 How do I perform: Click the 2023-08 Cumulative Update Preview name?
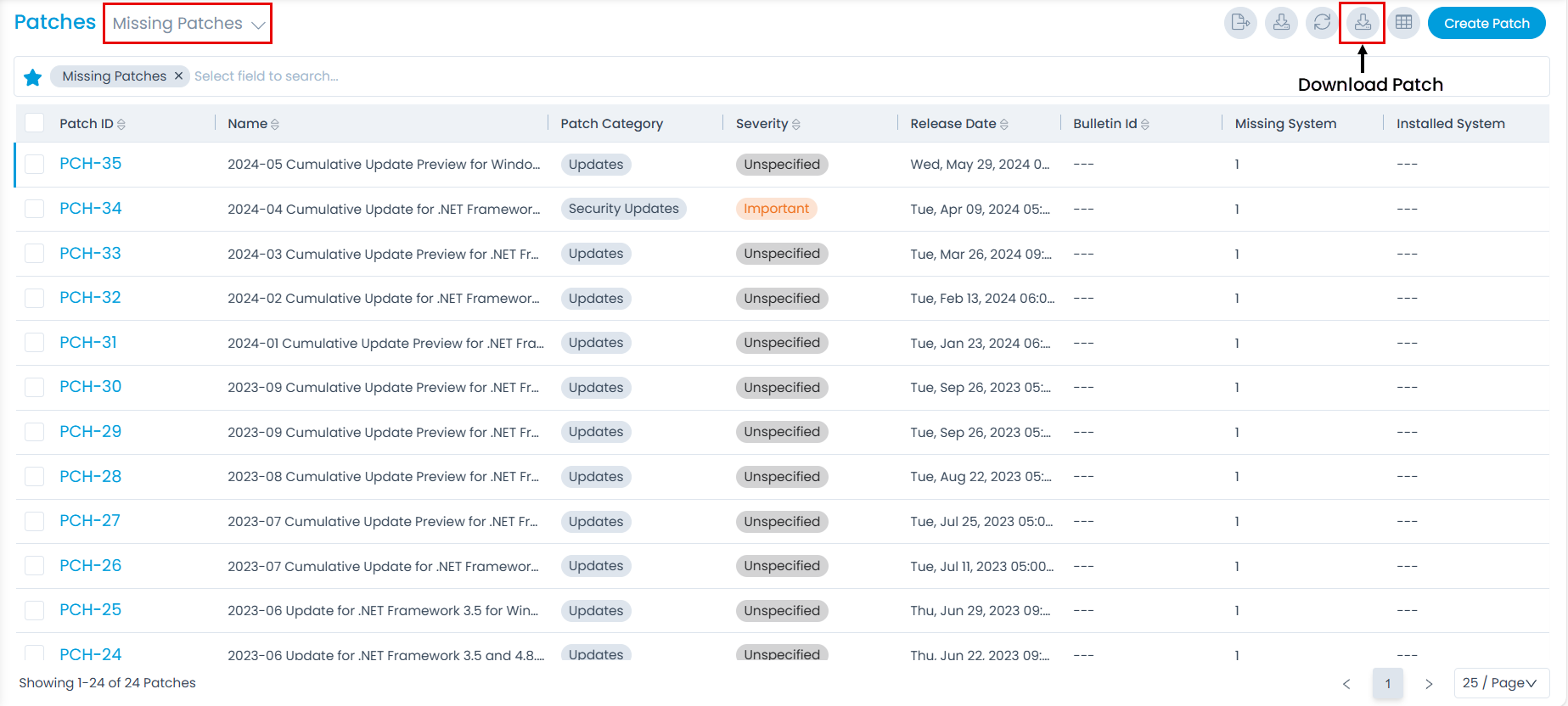tap(383, 477)
